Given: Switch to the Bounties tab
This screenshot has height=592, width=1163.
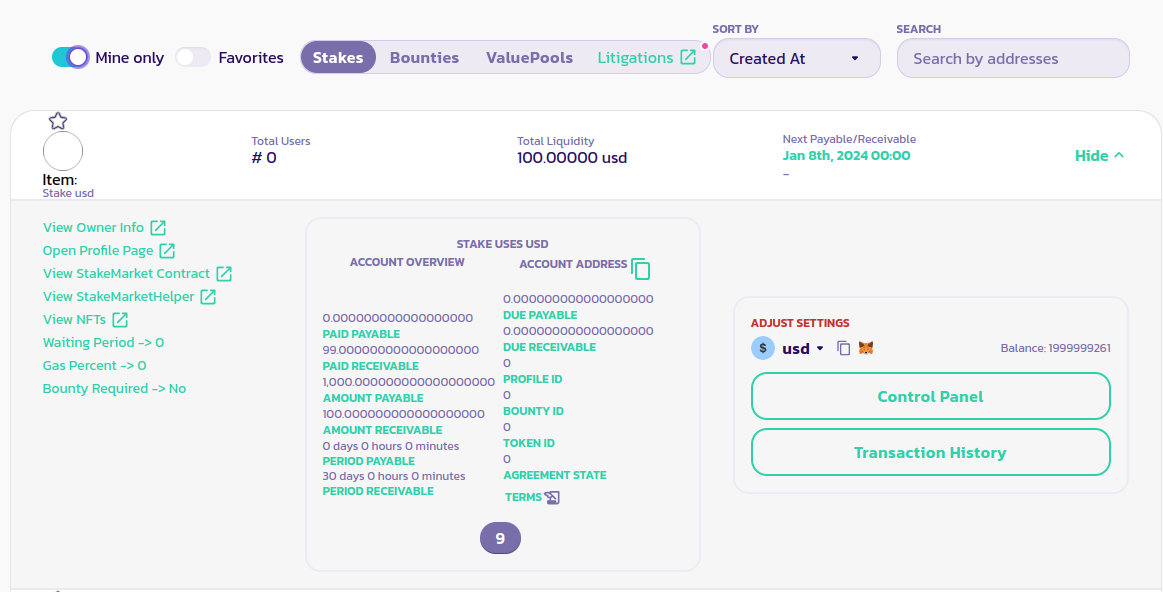Looking at the screenshot, I should 424,57.
